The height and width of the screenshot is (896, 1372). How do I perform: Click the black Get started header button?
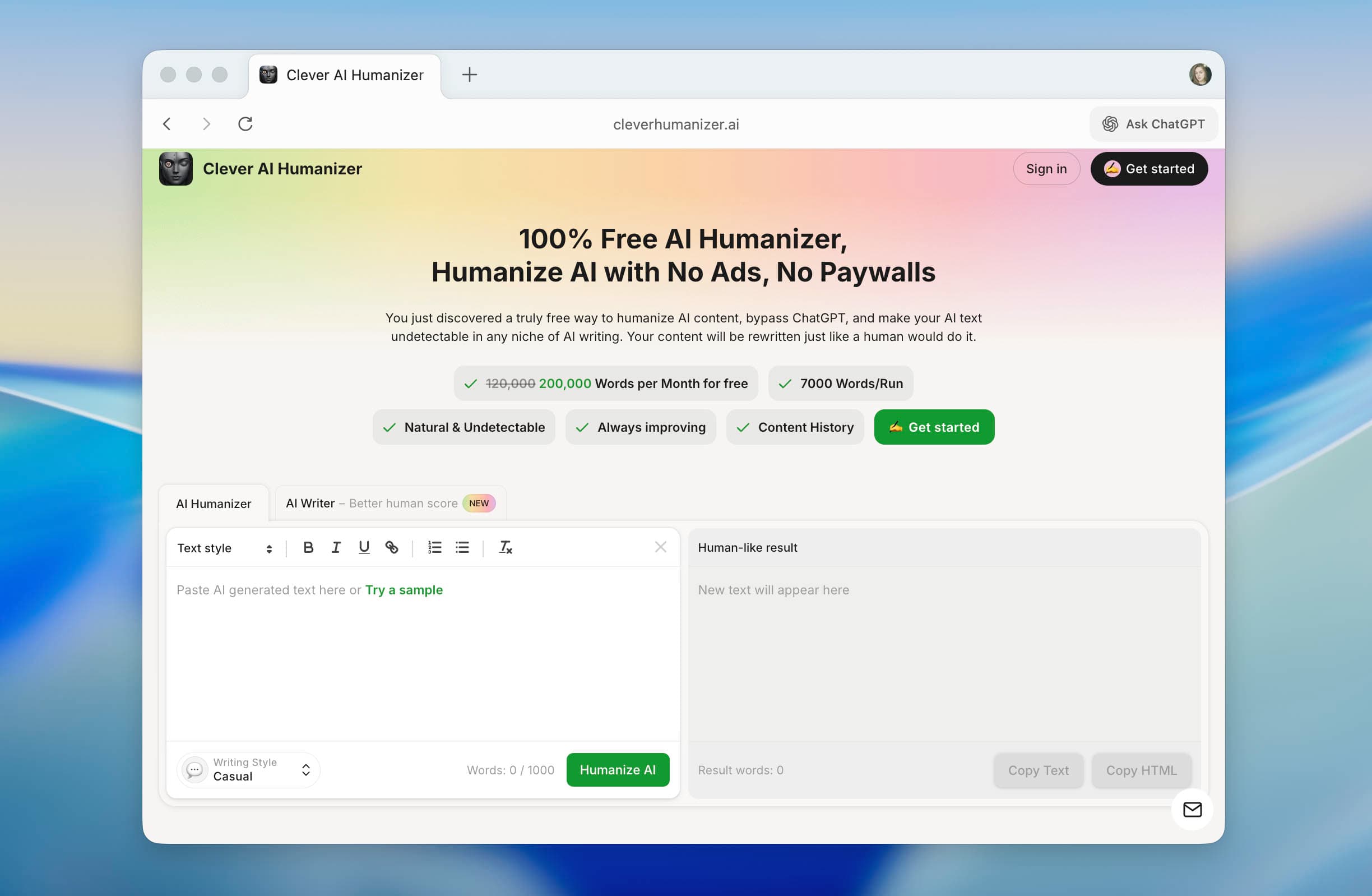(1149, 168)
